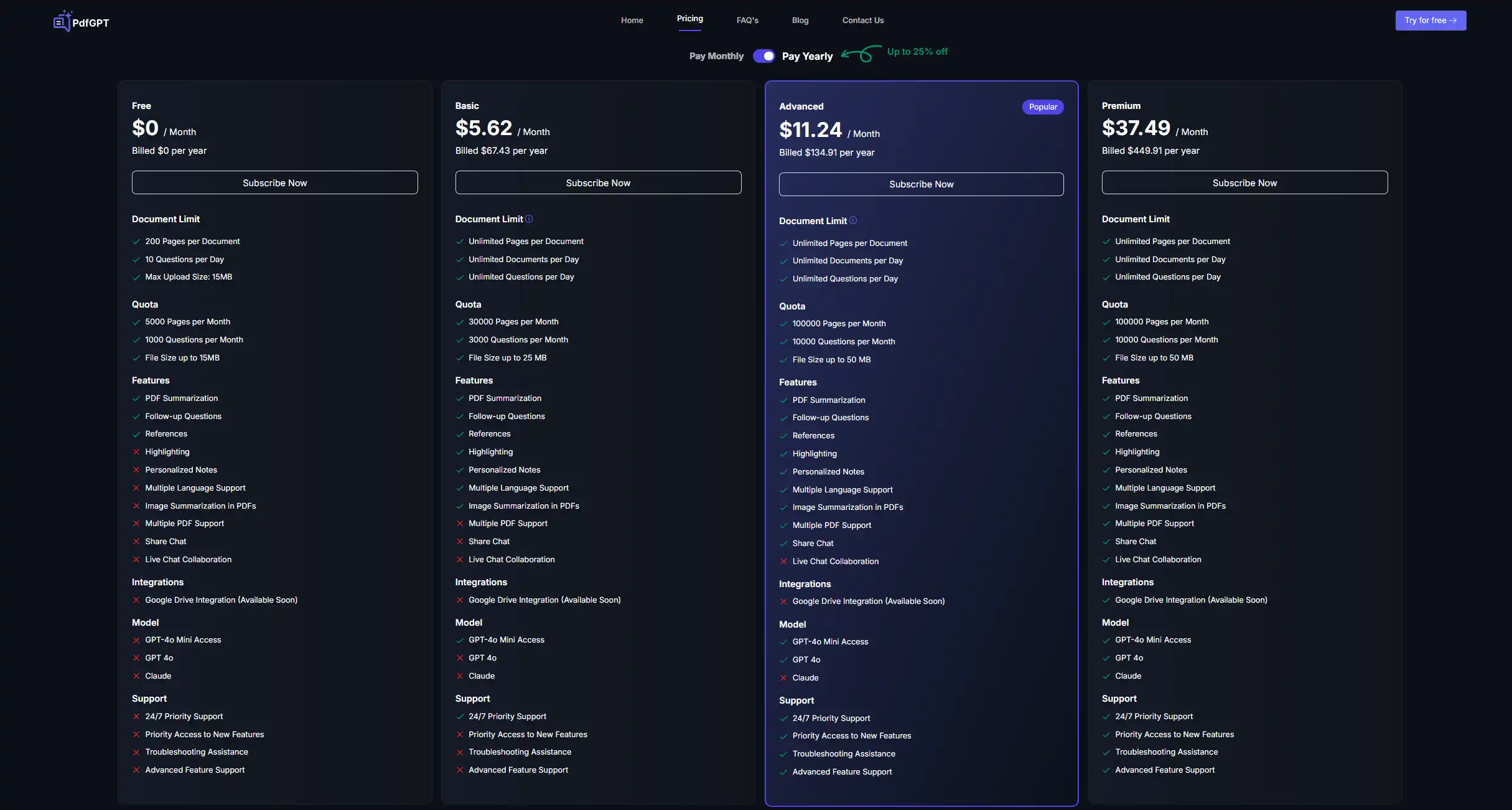Subscribe to the Basic plan

(598, 182)
